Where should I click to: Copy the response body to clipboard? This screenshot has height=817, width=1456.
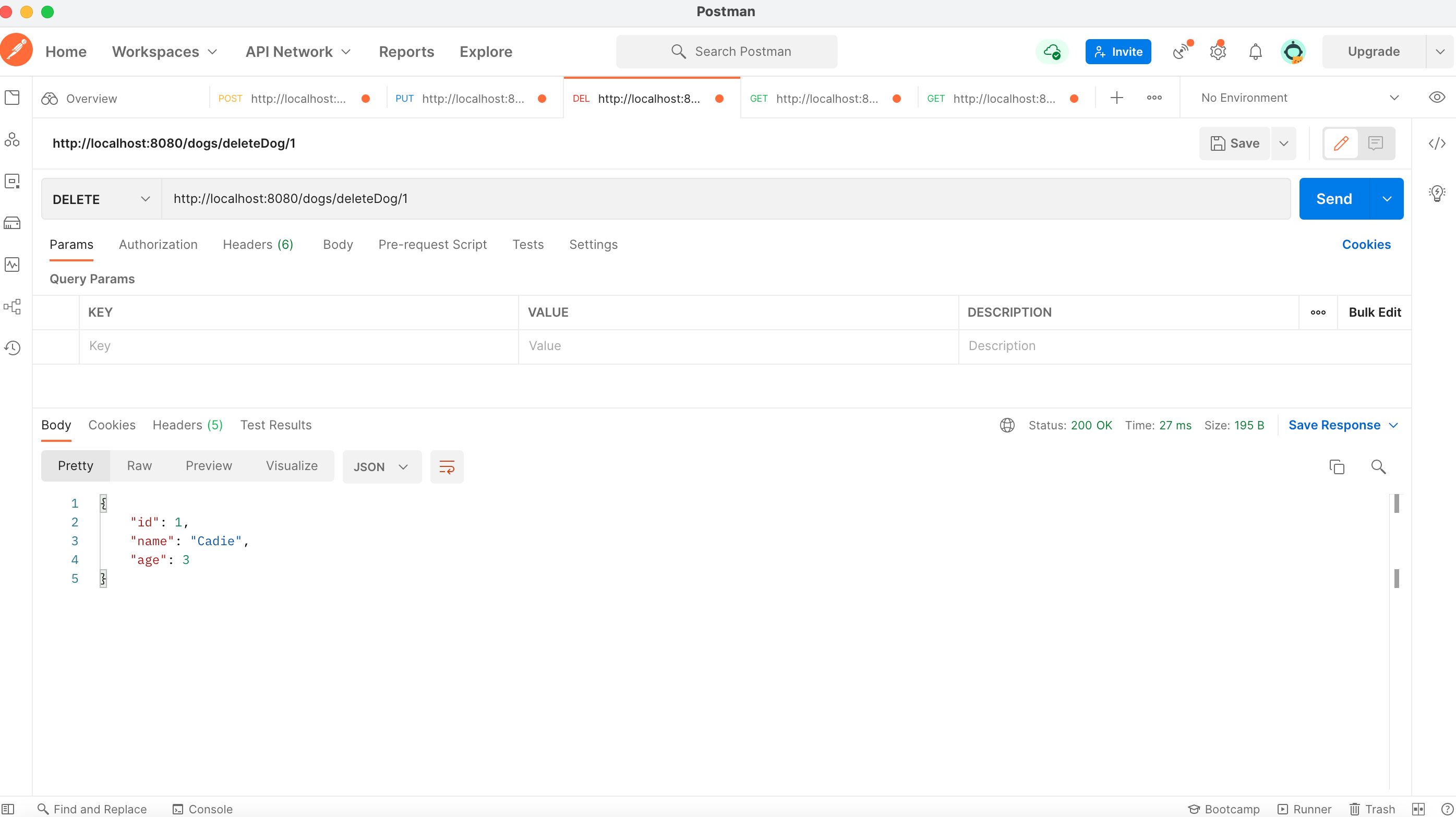[x=1337, y=466]
